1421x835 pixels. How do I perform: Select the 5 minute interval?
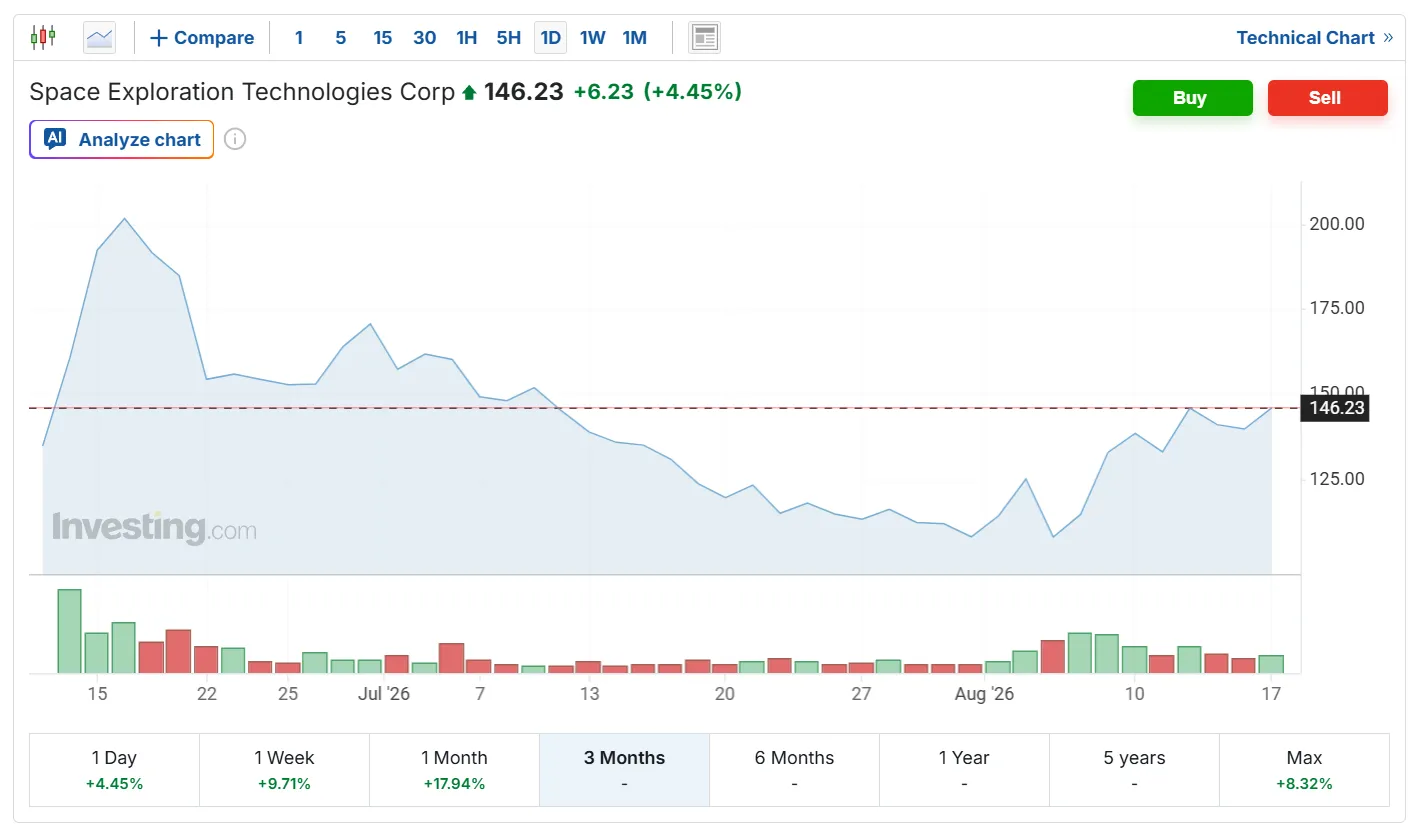click(x=340, y=38)
